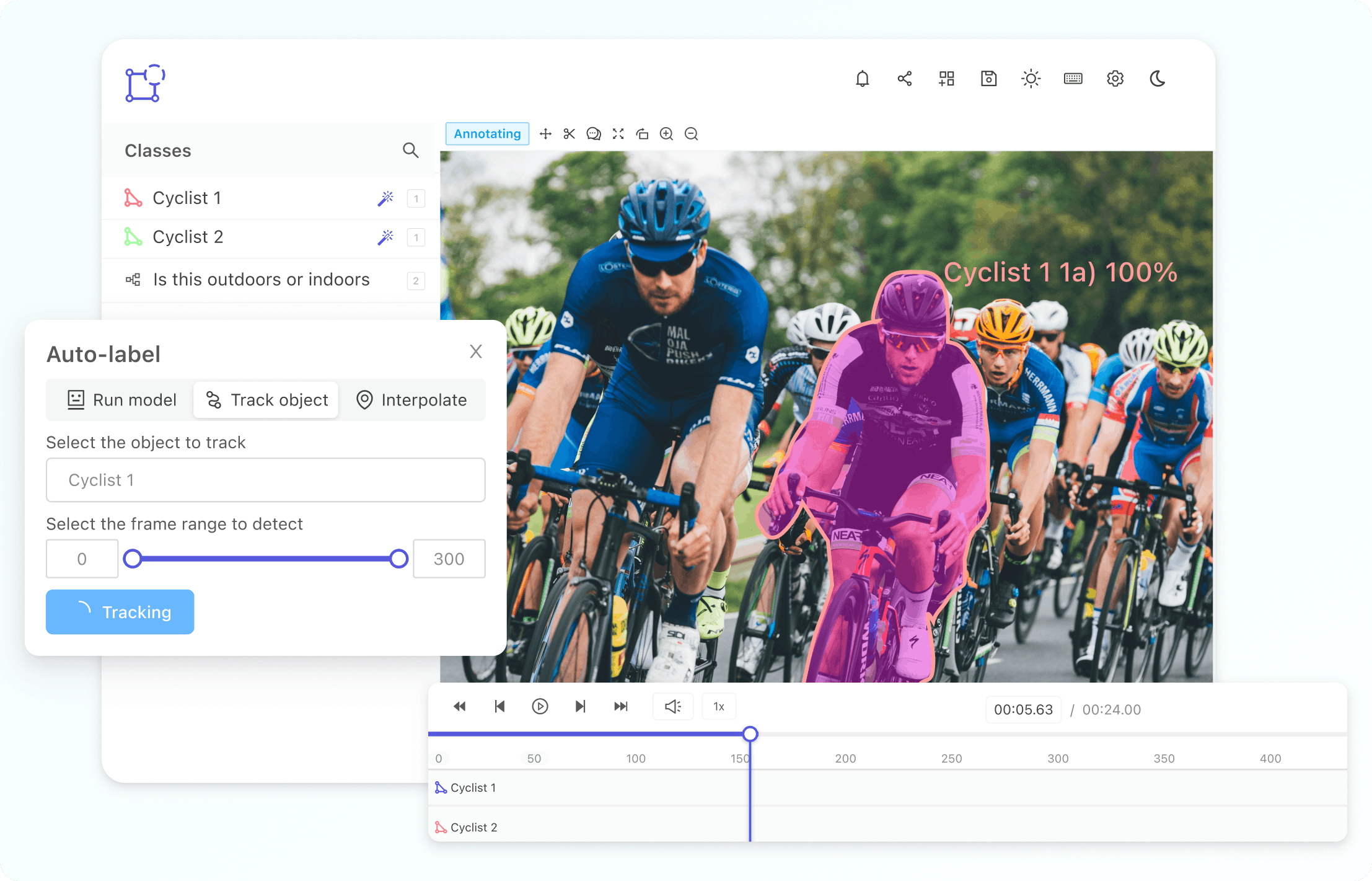The height and width of the screenshot is (881, 1372).
Task: Open the Cyclist 1 object selector
Action: tap(265, 480)
